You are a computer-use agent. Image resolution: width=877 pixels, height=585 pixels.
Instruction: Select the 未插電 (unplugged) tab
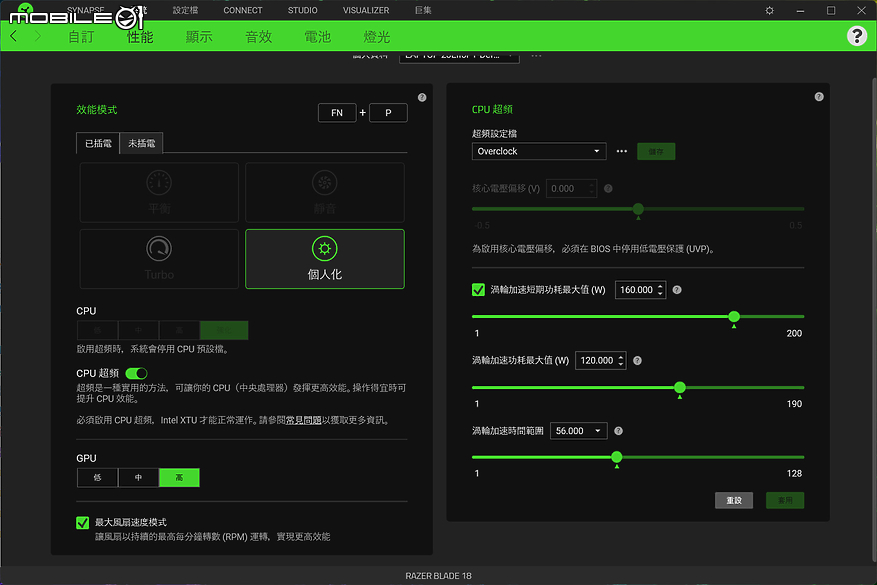coord(142,144)
